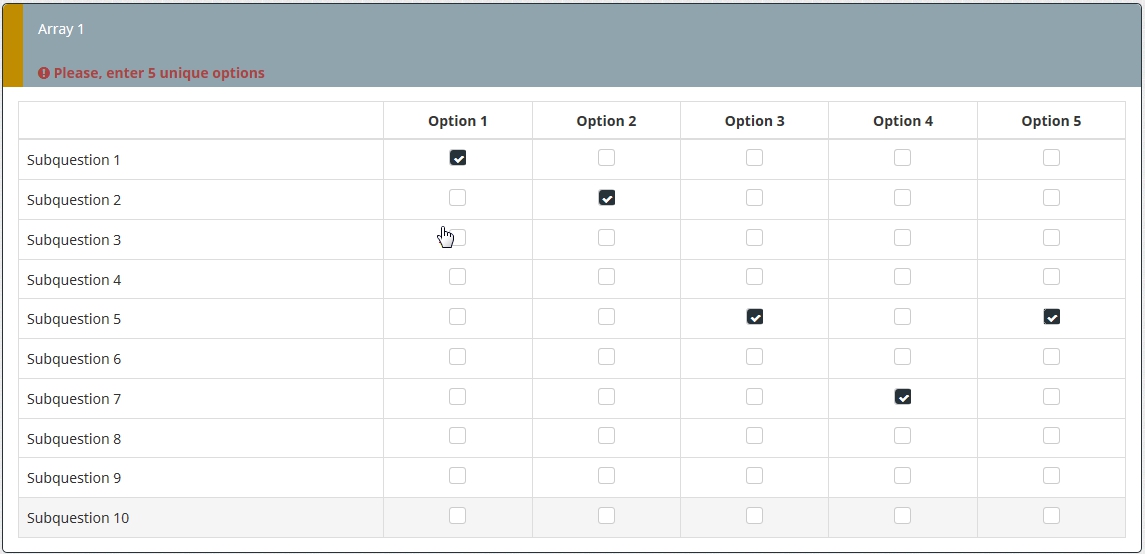The height and width of the screenshot is (554, 1145).
Task: Click the Subquestion 6 row label
Action: (74, 359)
